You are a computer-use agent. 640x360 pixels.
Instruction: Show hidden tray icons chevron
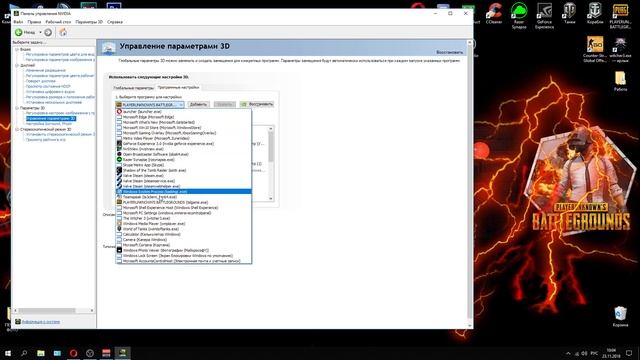tap(568, 353)
